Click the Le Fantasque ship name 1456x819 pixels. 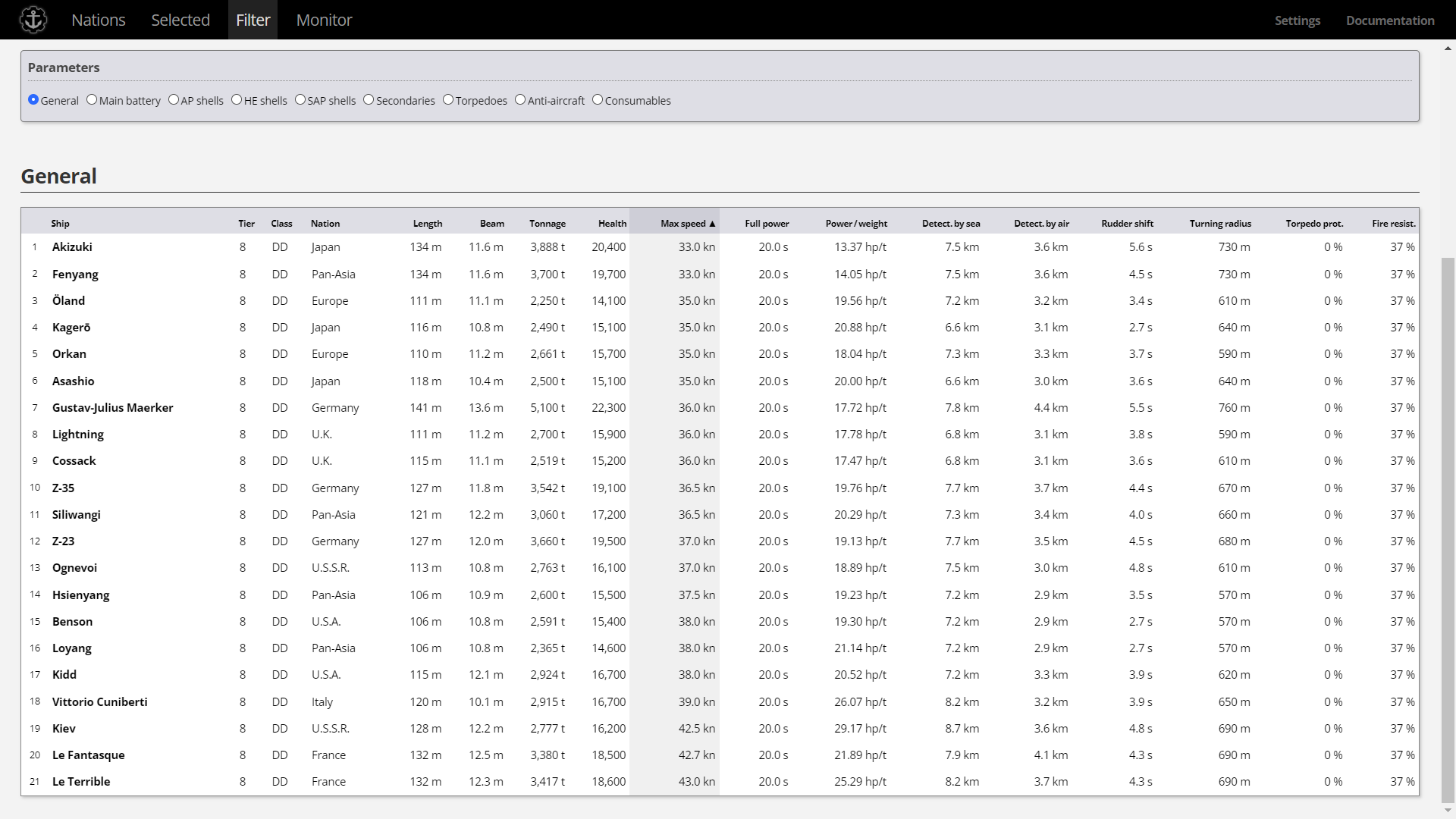click(x=88, y=755)
